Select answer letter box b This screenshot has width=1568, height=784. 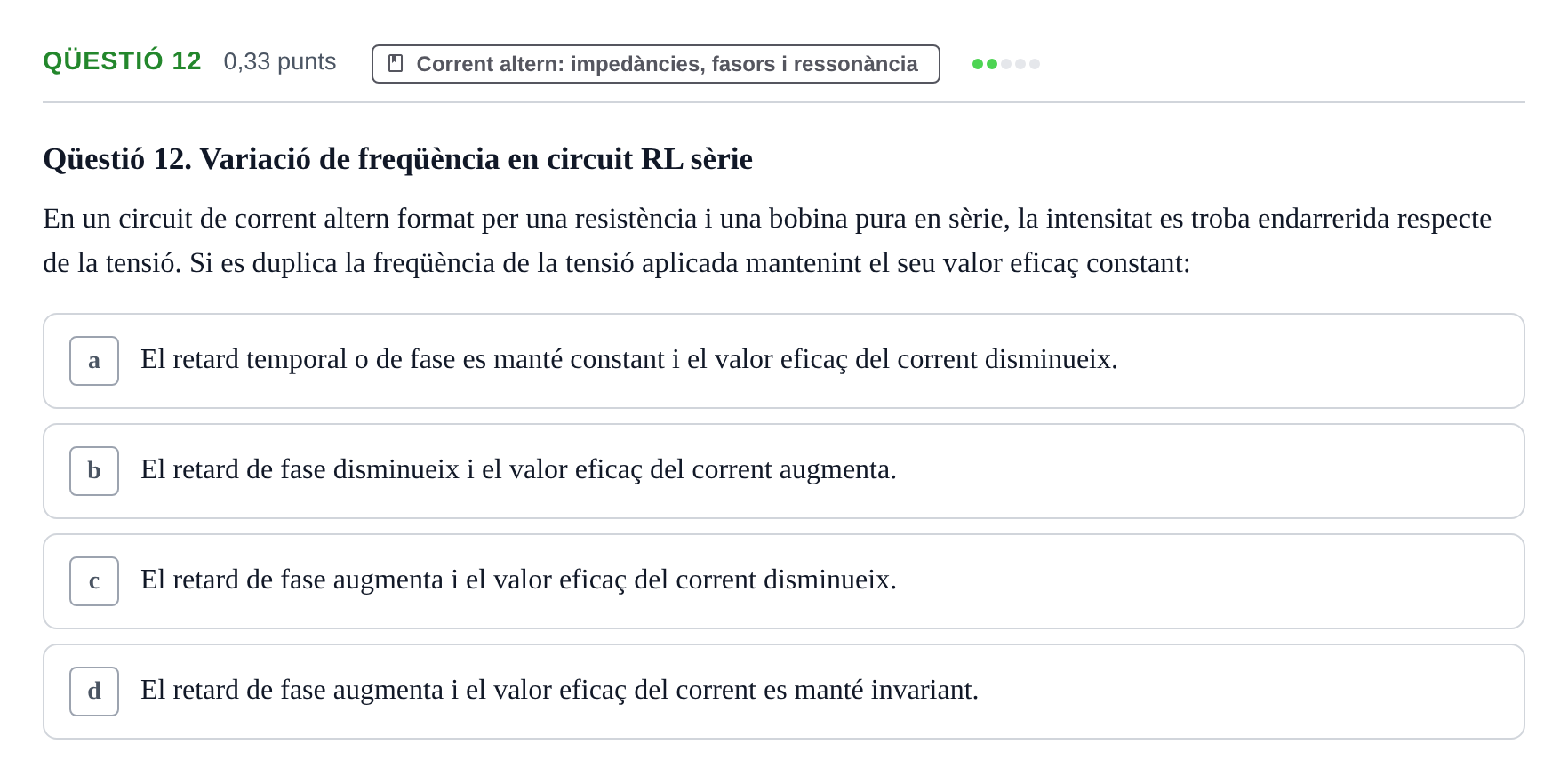click(94, 471)
